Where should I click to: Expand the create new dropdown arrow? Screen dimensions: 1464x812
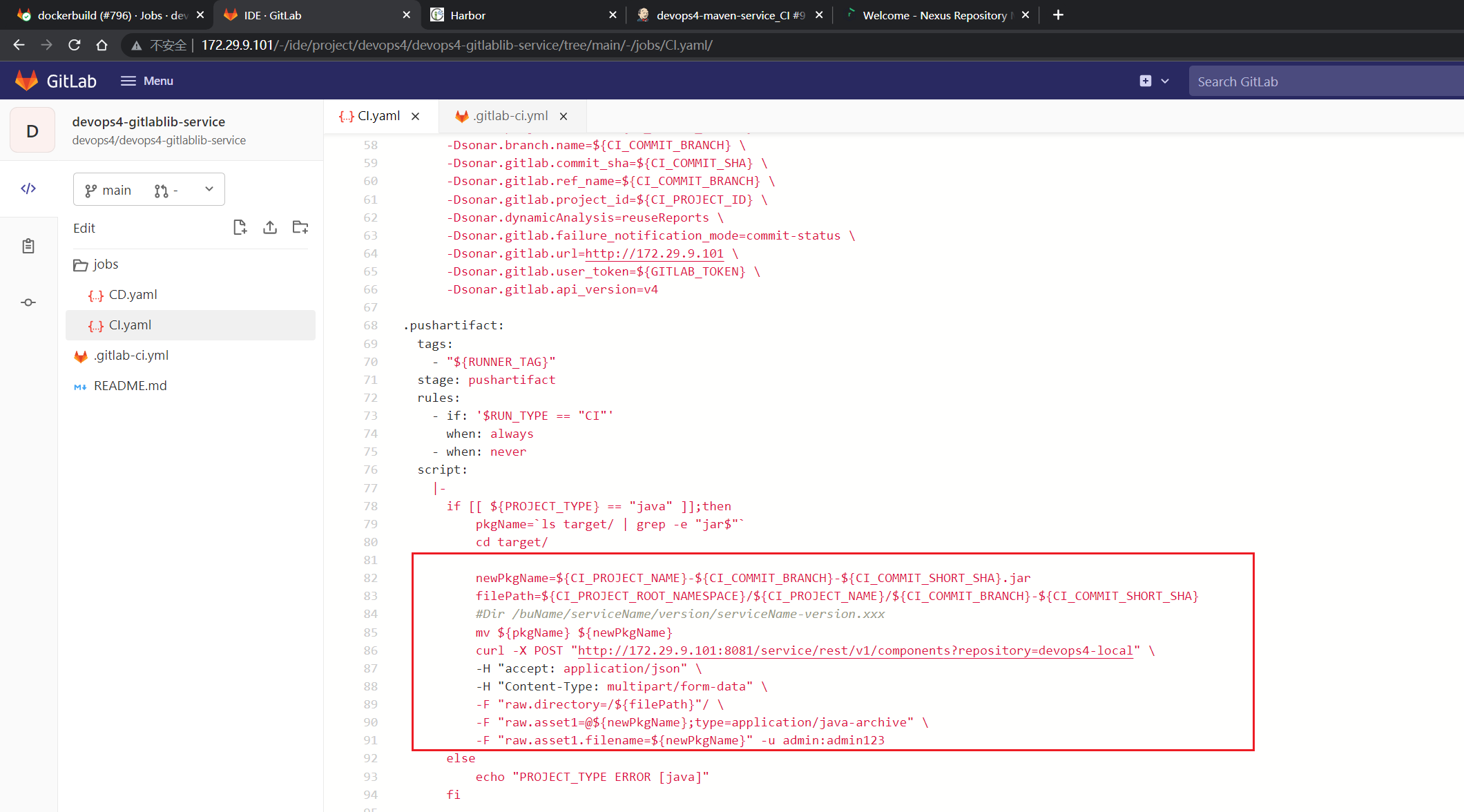[x=1165, y=81]
